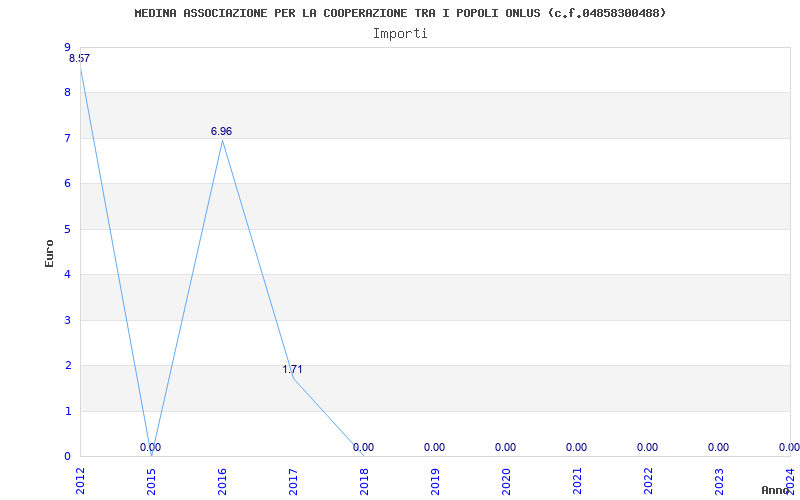800x500 pixels.
Task: Click the y-axis tick label 6
Action: pos(67,184)
